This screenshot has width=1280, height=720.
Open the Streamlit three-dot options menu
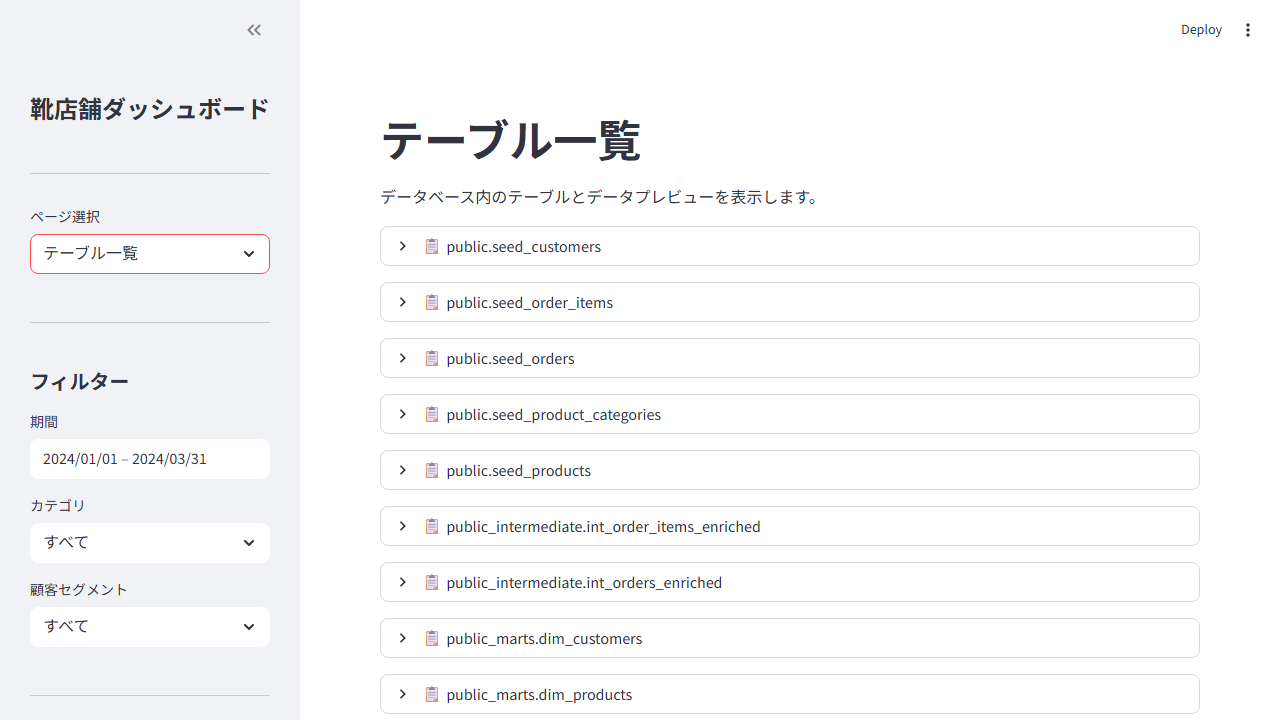click(1248, 30)
